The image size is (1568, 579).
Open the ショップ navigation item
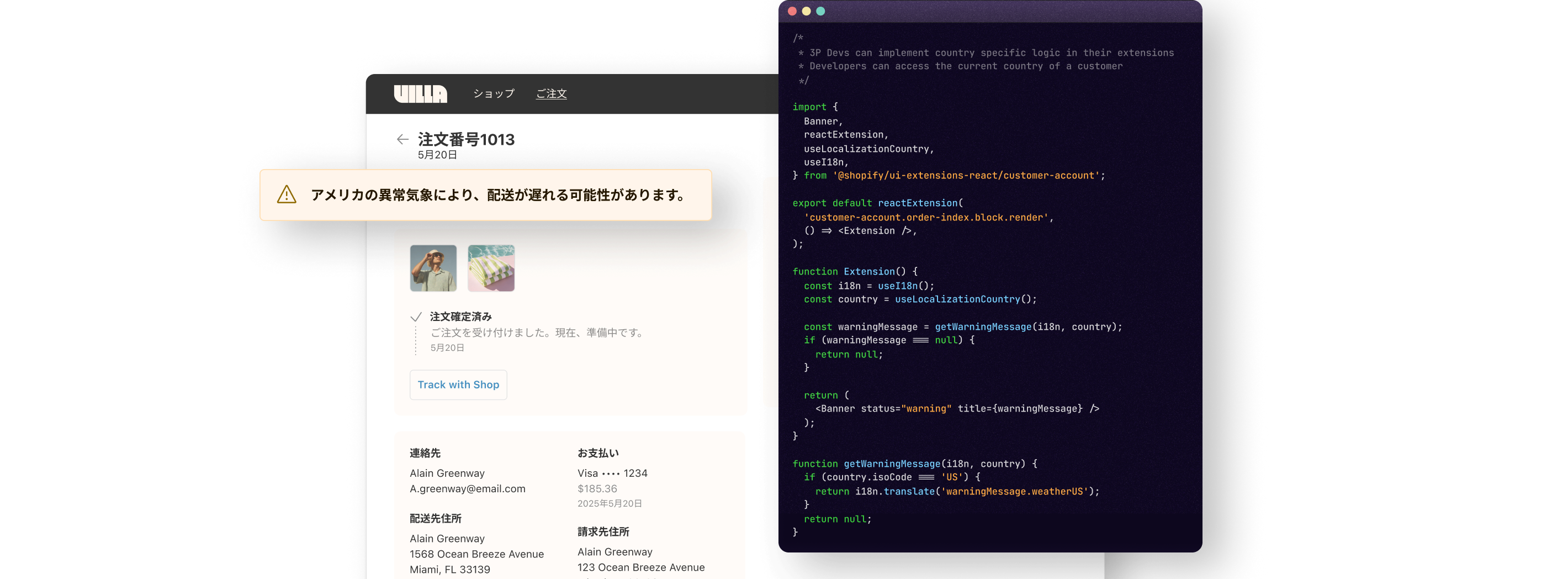coord(494,94)
